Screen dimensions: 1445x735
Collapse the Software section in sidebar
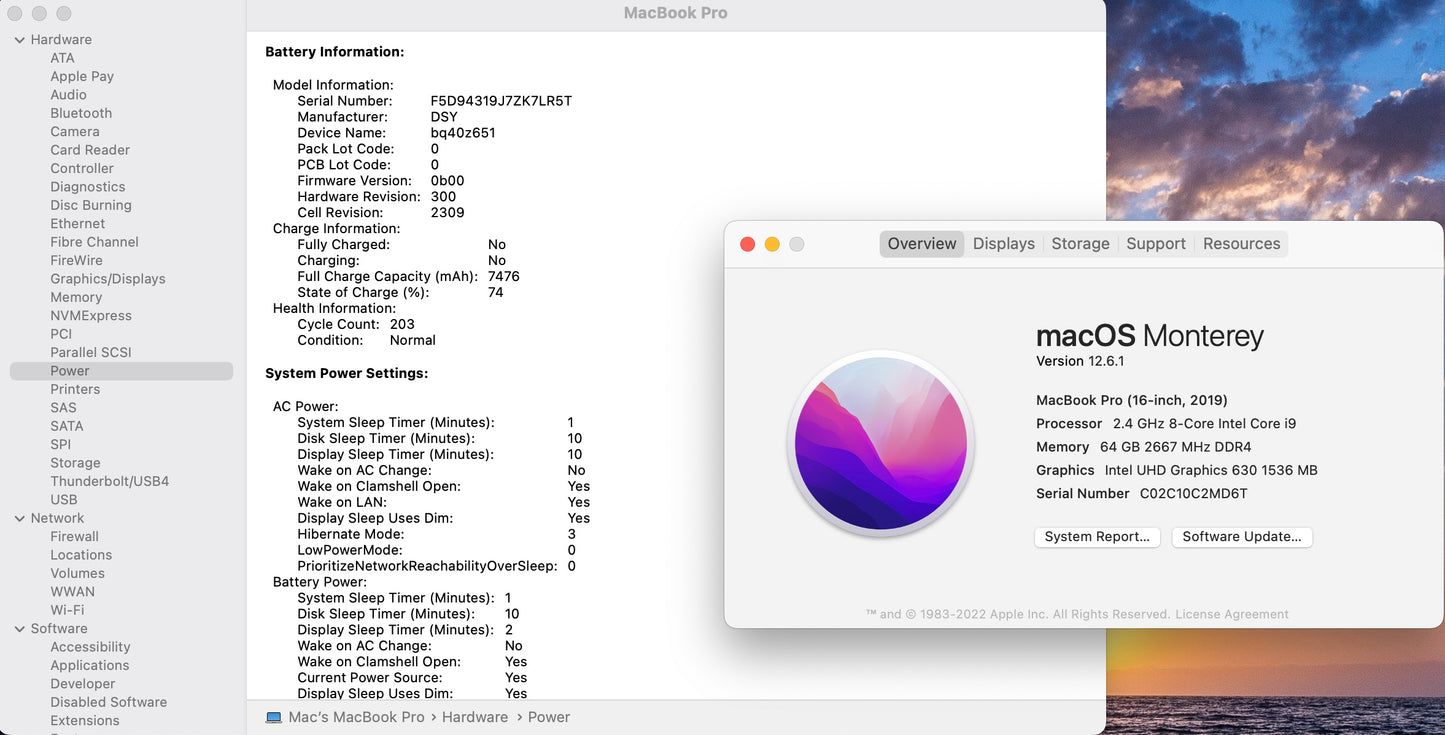tap(18, 628)
